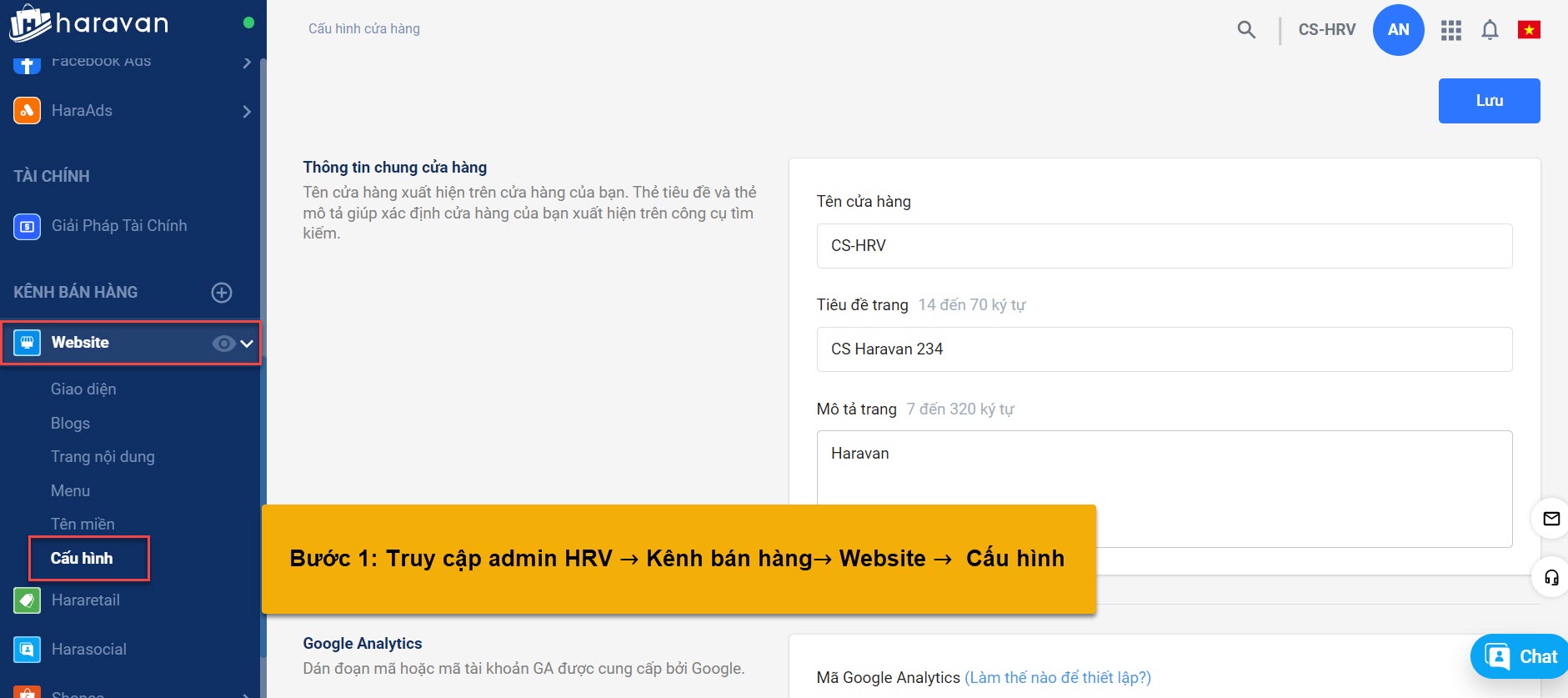Click the HaraAds orange icon
The height and width of the screenshot is (698, 1568).
[x=27, y=110]
